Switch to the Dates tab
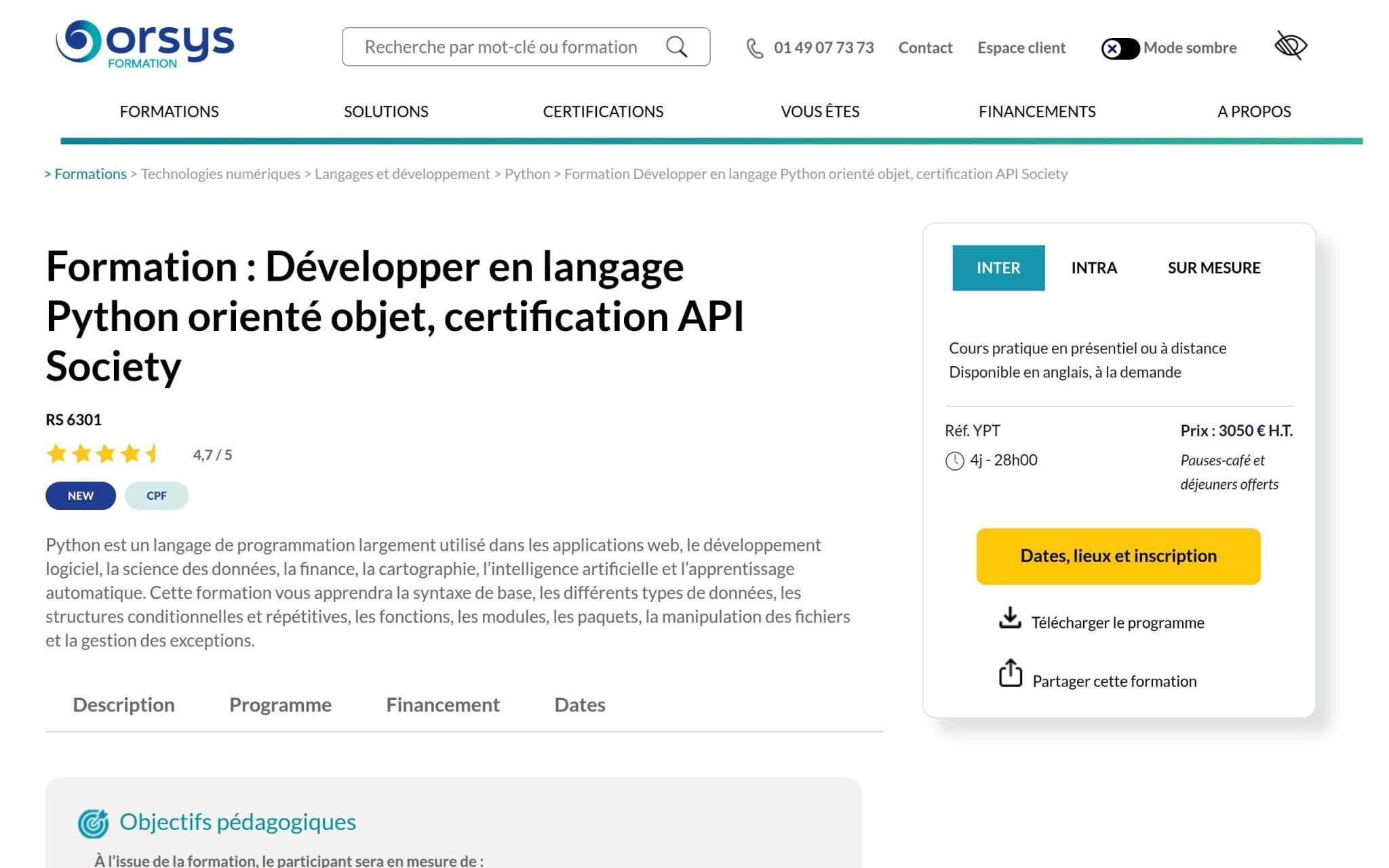 [580, 705]
